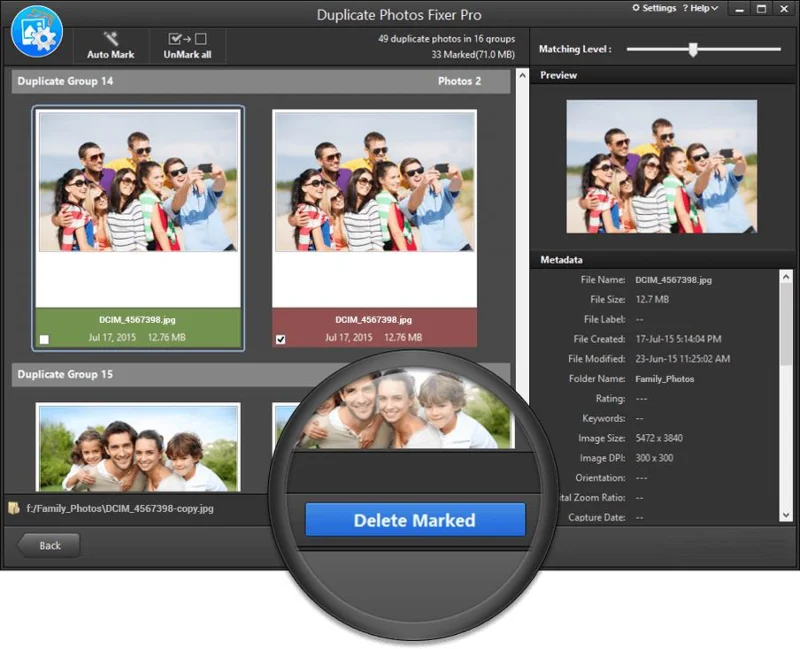Viewport: 800px width, 649px height.
Task: Click the folder icon beside the file path
Action: pos(14,508)
